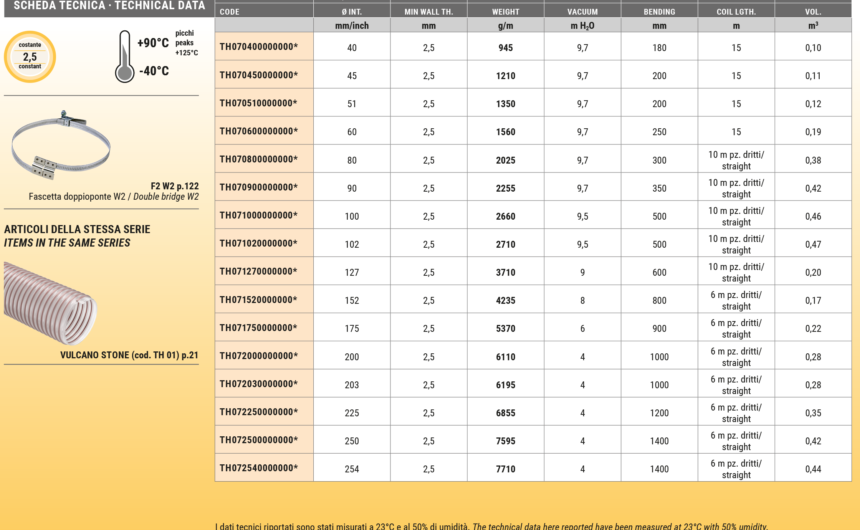Open the F2 W2 p.122 reference

[174, 185]
